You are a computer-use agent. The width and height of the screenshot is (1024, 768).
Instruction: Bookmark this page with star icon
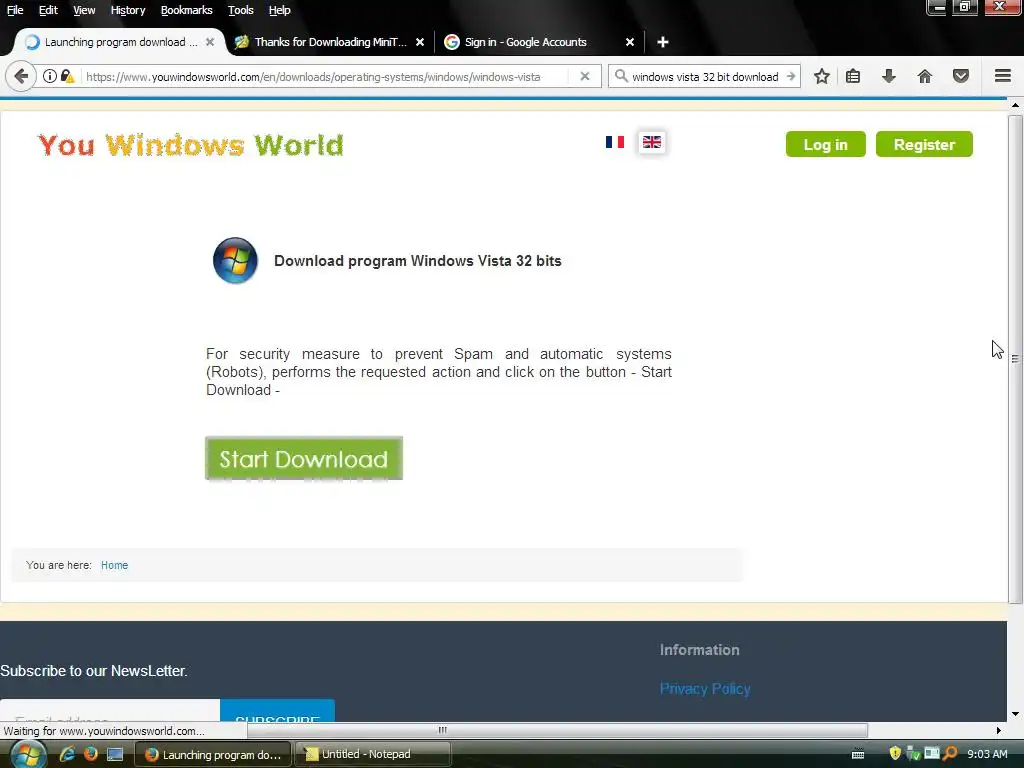pos(822,76)
